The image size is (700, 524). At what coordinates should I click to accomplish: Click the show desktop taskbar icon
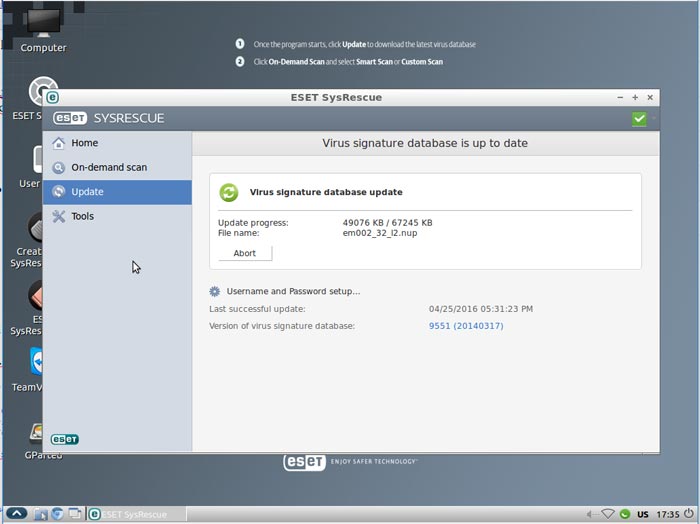(x=74, y=514)
